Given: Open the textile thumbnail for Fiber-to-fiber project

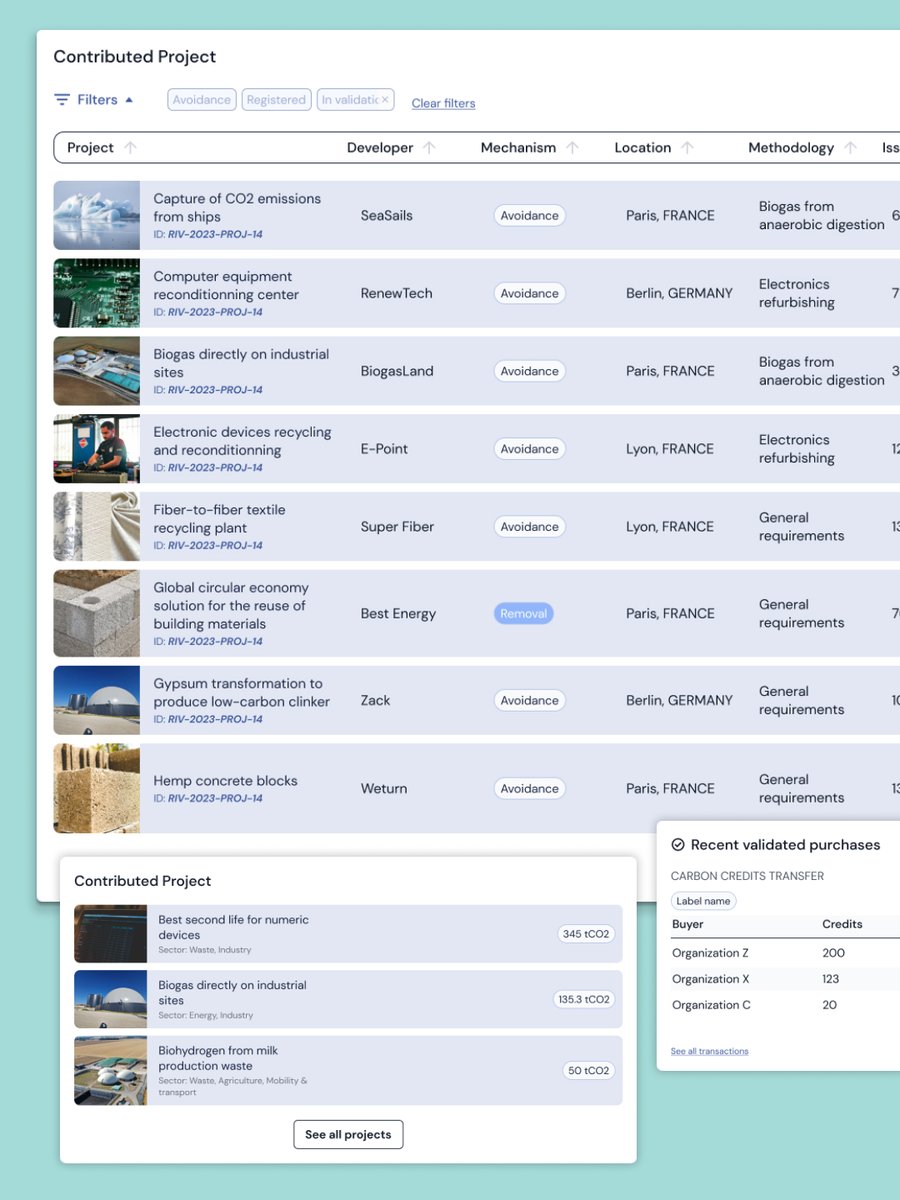Looking at the screenshot, I should tap(97, 527).
